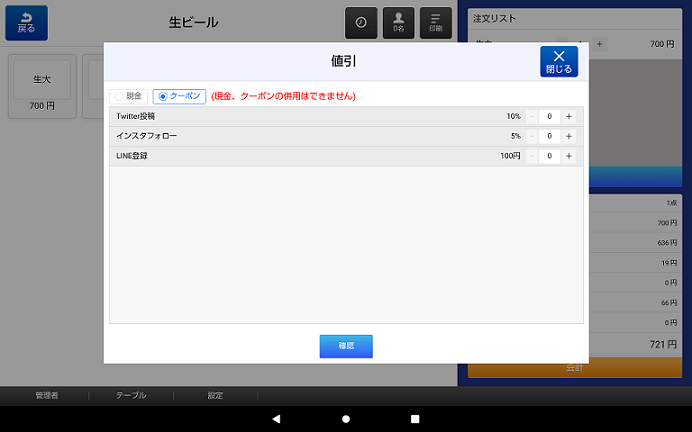Open the 管理者 tab in bottom bar
This screenshot has height=432, width=692.
coord(47,395)
